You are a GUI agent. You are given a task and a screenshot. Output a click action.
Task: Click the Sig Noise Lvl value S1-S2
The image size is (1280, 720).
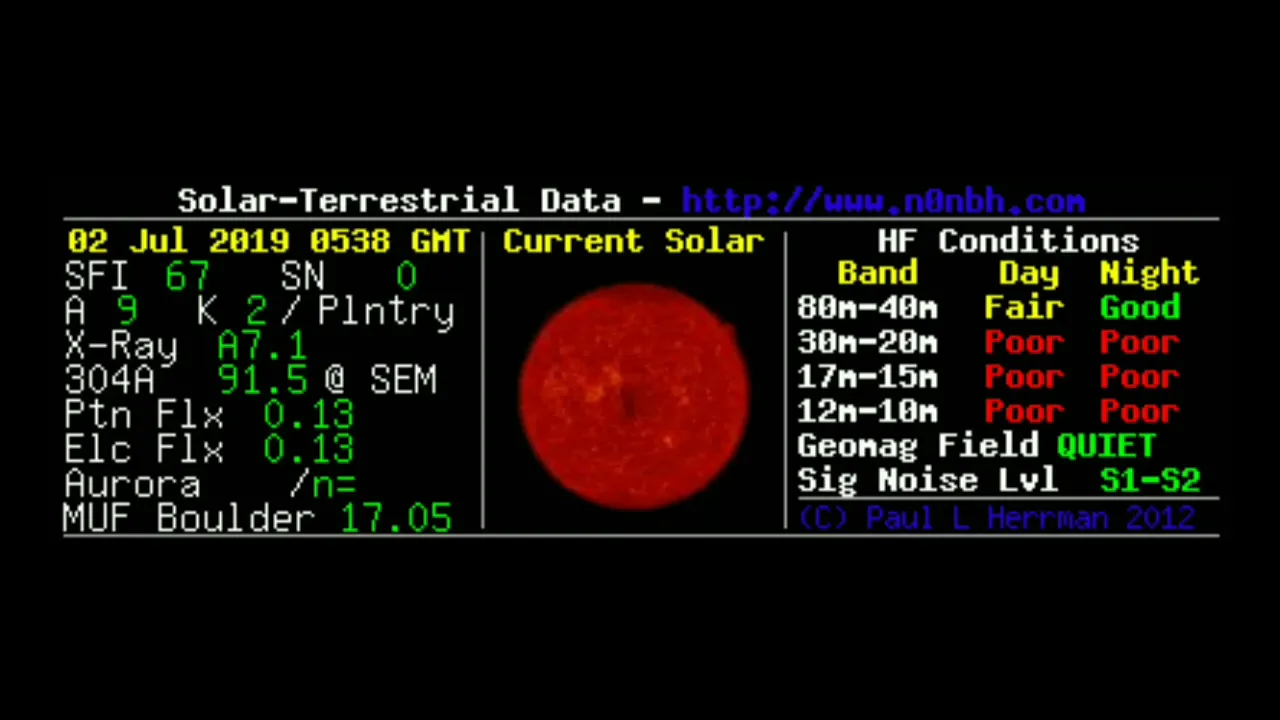1150,481
